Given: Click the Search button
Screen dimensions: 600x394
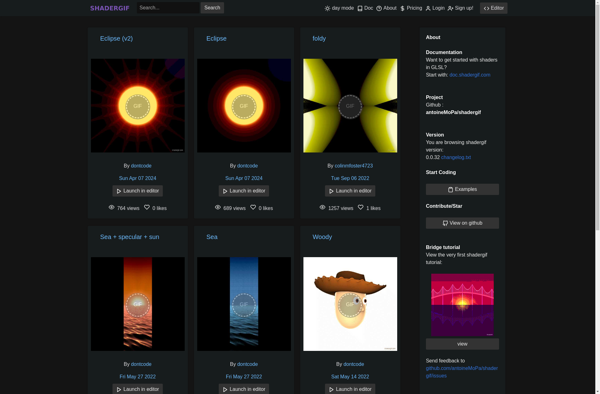Looking at the screenshot, I should (212, 8).
